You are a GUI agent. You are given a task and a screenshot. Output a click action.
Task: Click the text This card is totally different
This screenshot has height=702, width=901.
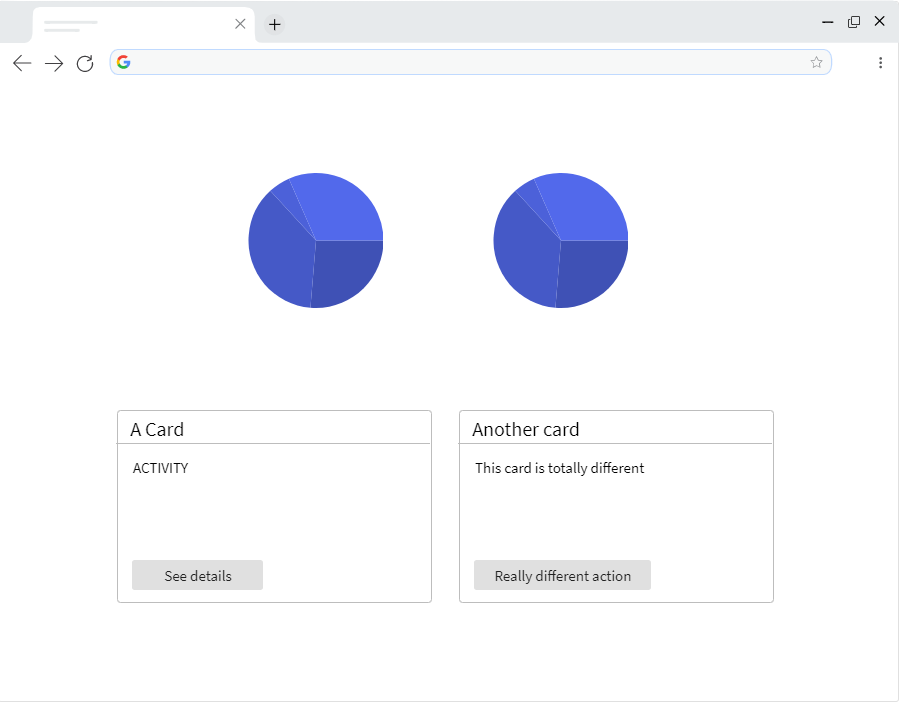pyautogui.click(x=560, y=468)
